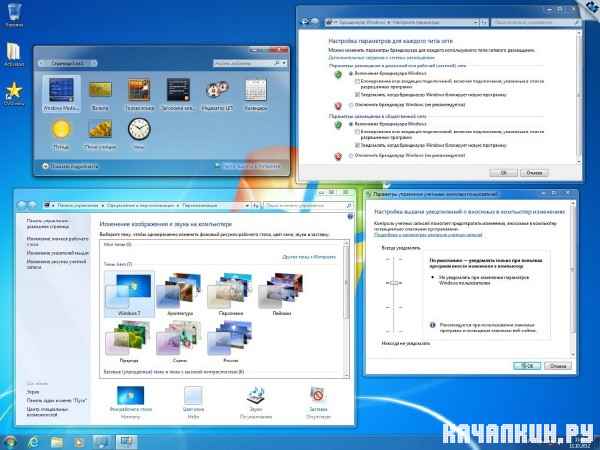This screenshot has height=450, width=600.
Task: Toggle notify when firewall blocks program, public network
Action: pyautogui.click(x=357, y=145)
